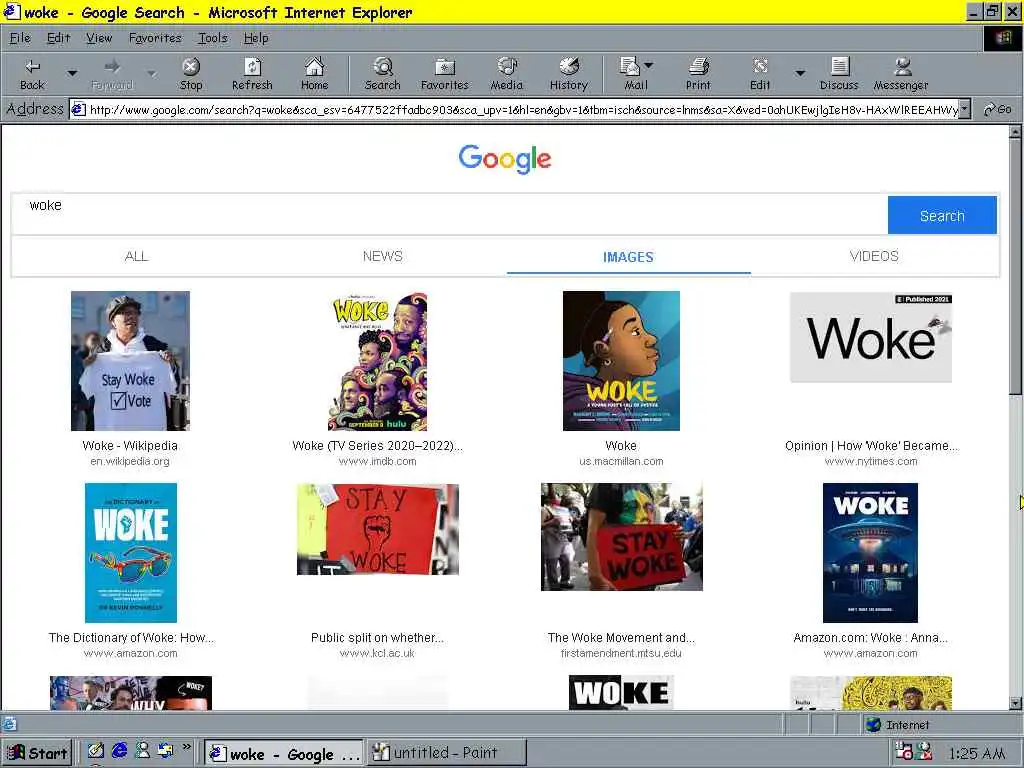
Task: Launch Internet Explorer from quick launch
Action: tap(120, 751)
